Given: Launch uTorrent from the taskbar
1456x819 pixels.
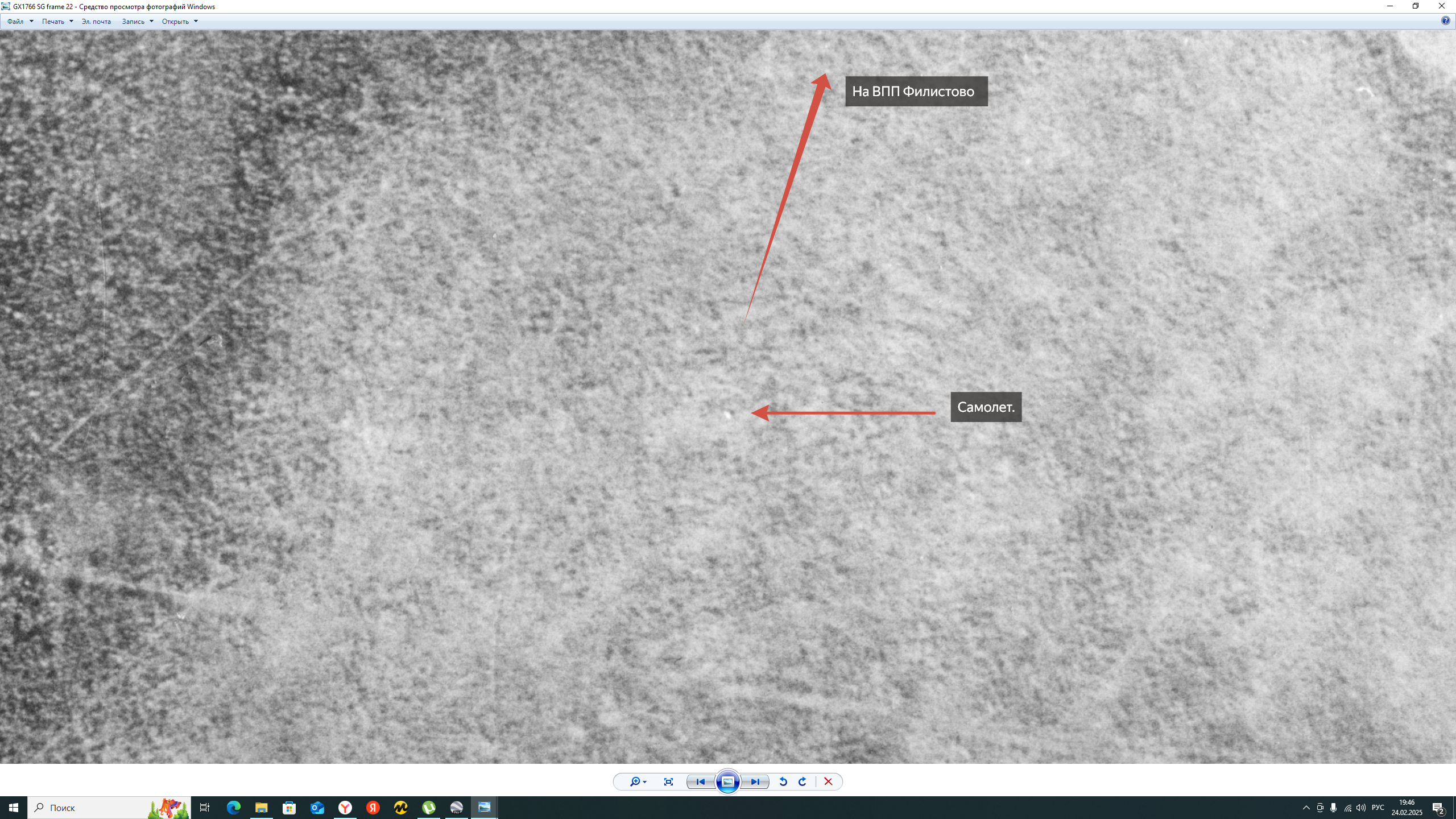Looking at the screenshot, I should pos(429,808).
